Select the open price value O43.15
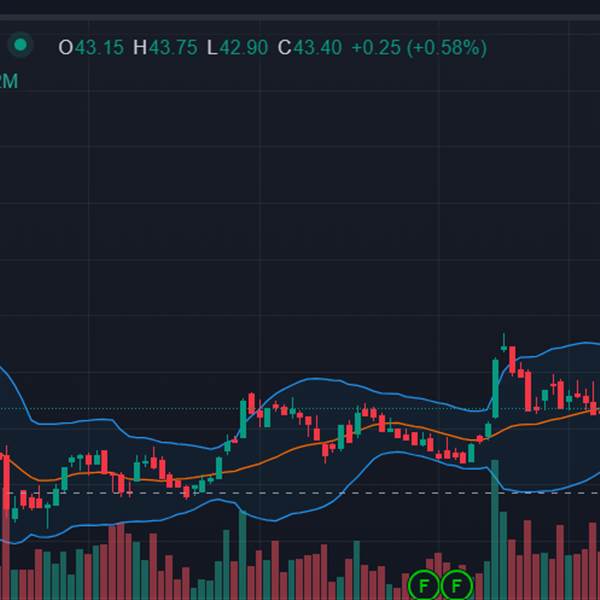The height and width of the screenshot is (600, 600). (91, 48)
